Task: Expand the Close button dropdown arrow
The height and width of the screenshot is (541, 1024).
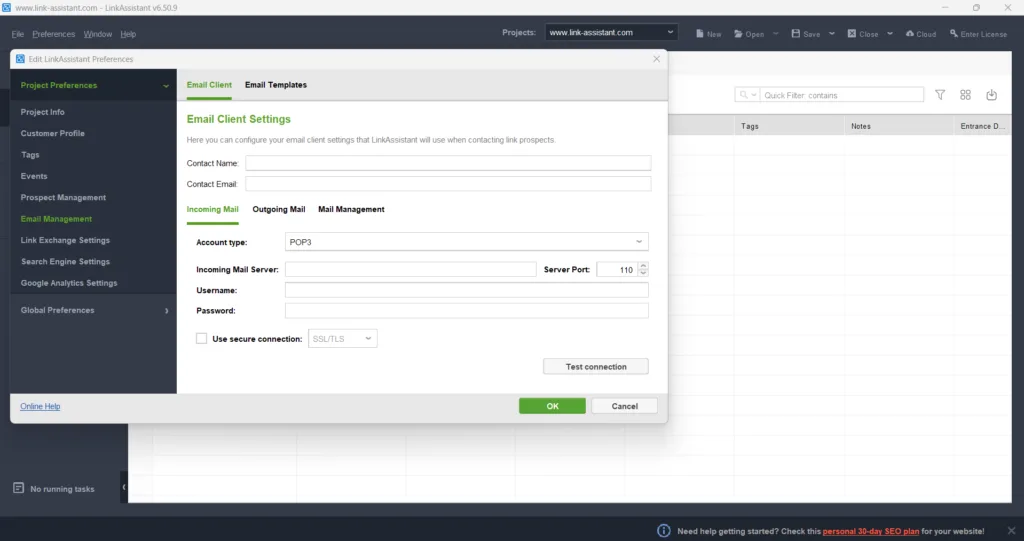Action: 889,33
